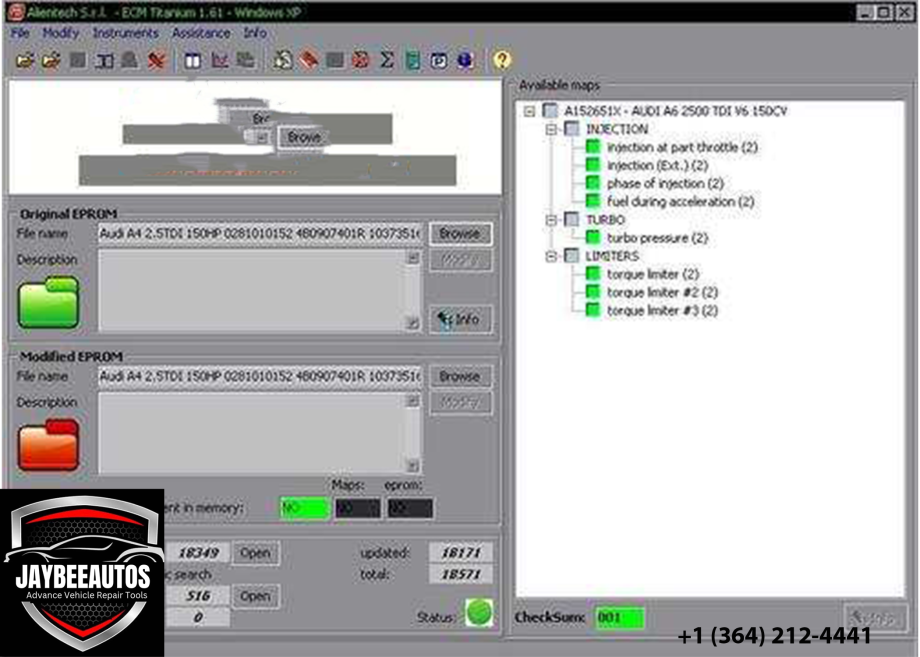The width and height of the screenshot is (920, 657).
Task: Click the disabled Modify button under Modified Browse
Action: point(460,403)
